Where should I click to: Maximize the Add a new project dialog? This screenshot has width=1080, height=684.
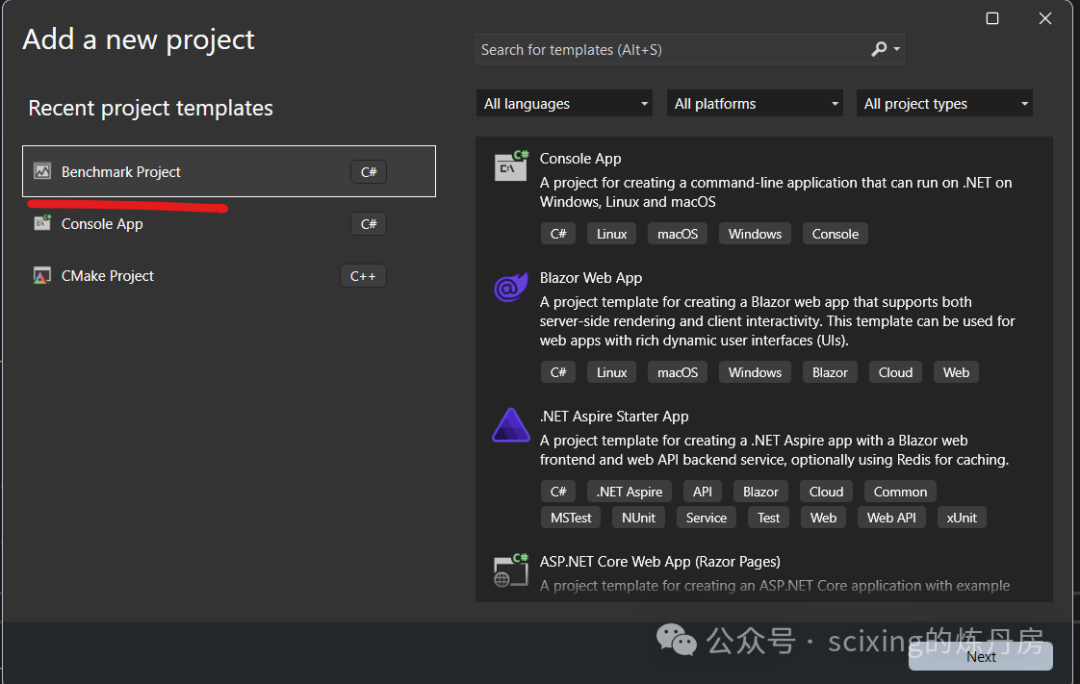[x=992, y=18]
